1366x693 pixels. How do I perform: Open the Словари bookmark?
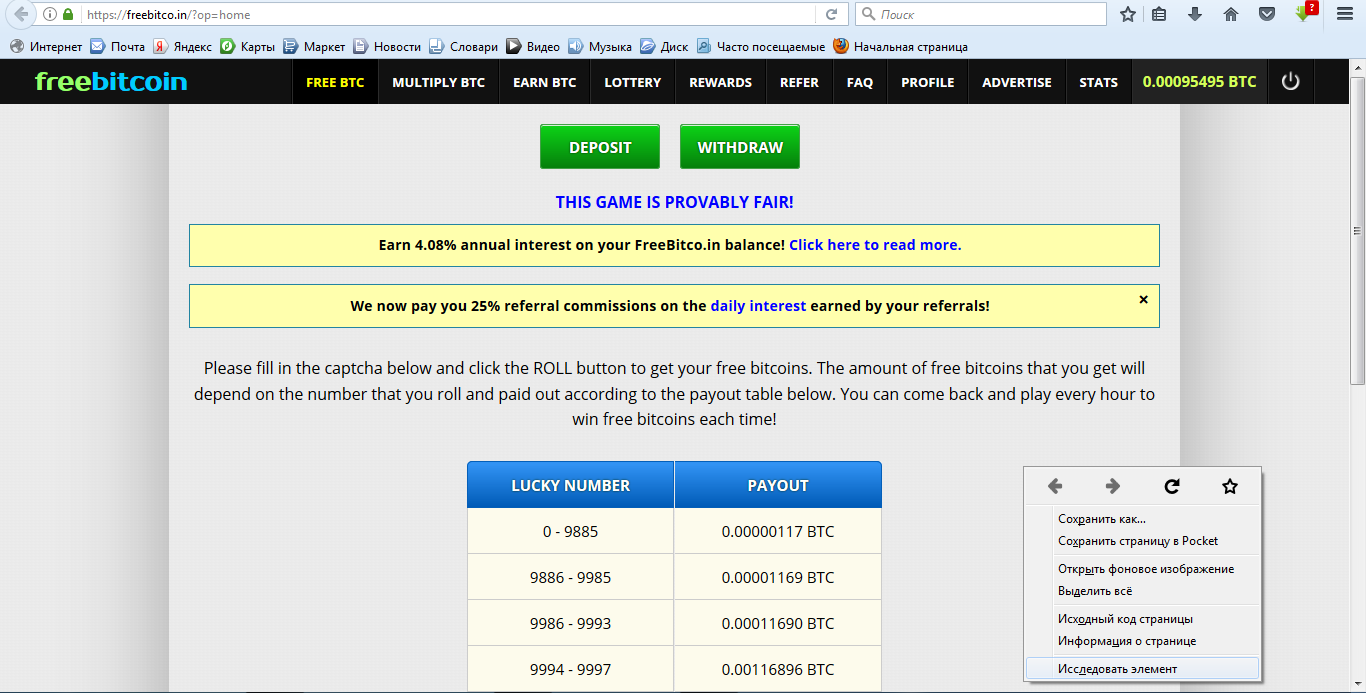pos(464,46)
